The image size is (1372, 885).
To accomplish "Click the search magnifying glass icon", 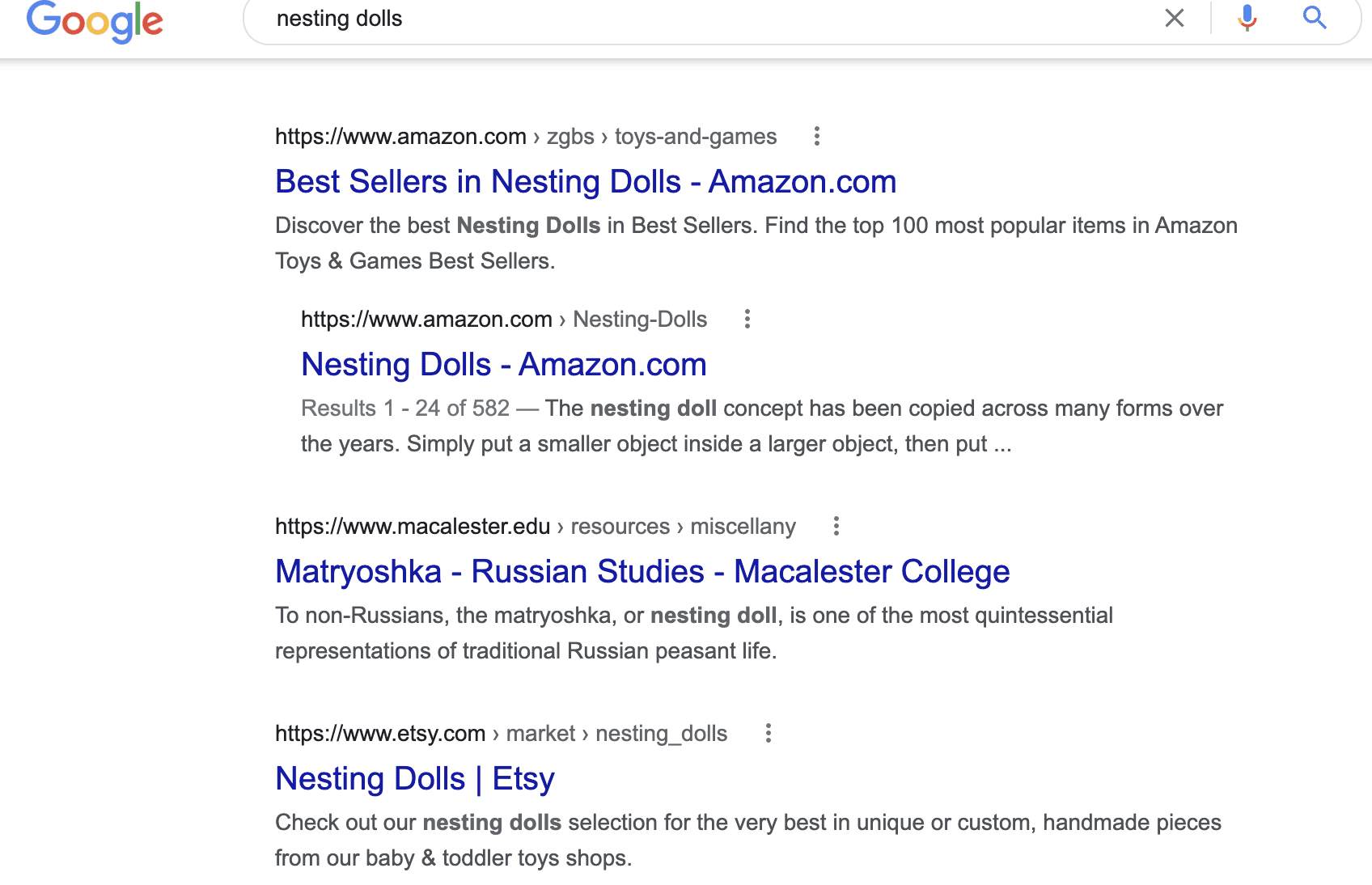I will (1315, 18).
